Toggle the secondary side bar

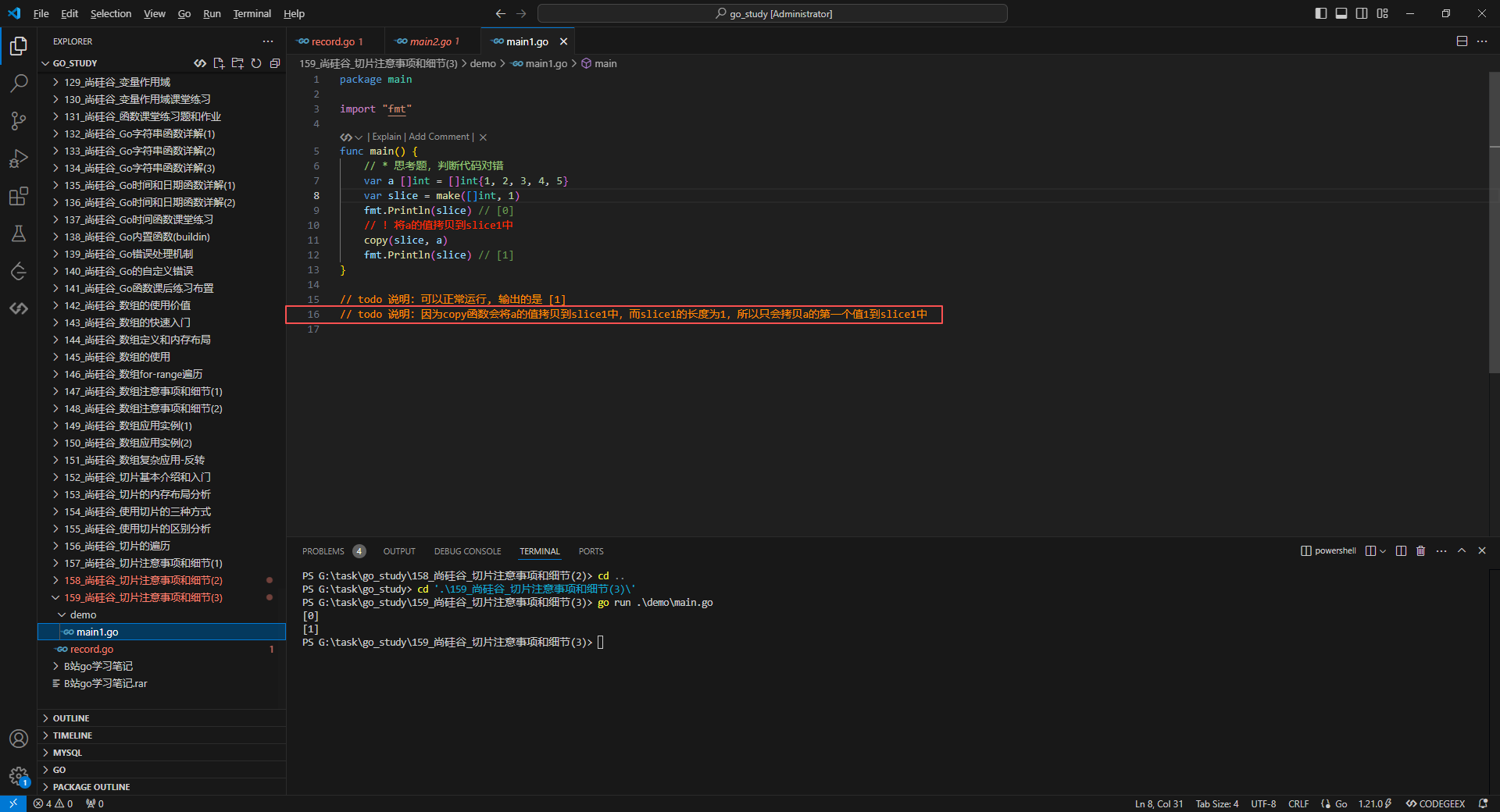pos(1362,13)
